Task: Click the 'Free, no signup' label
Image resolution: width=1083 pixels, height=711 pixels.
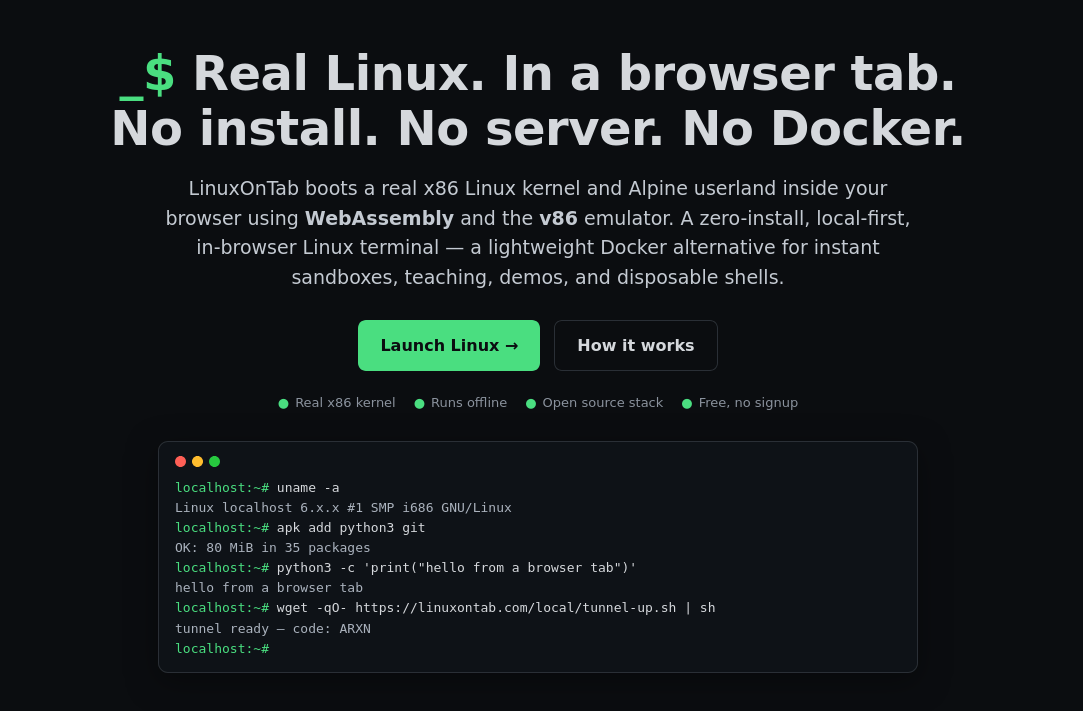Action: [748, 403]
